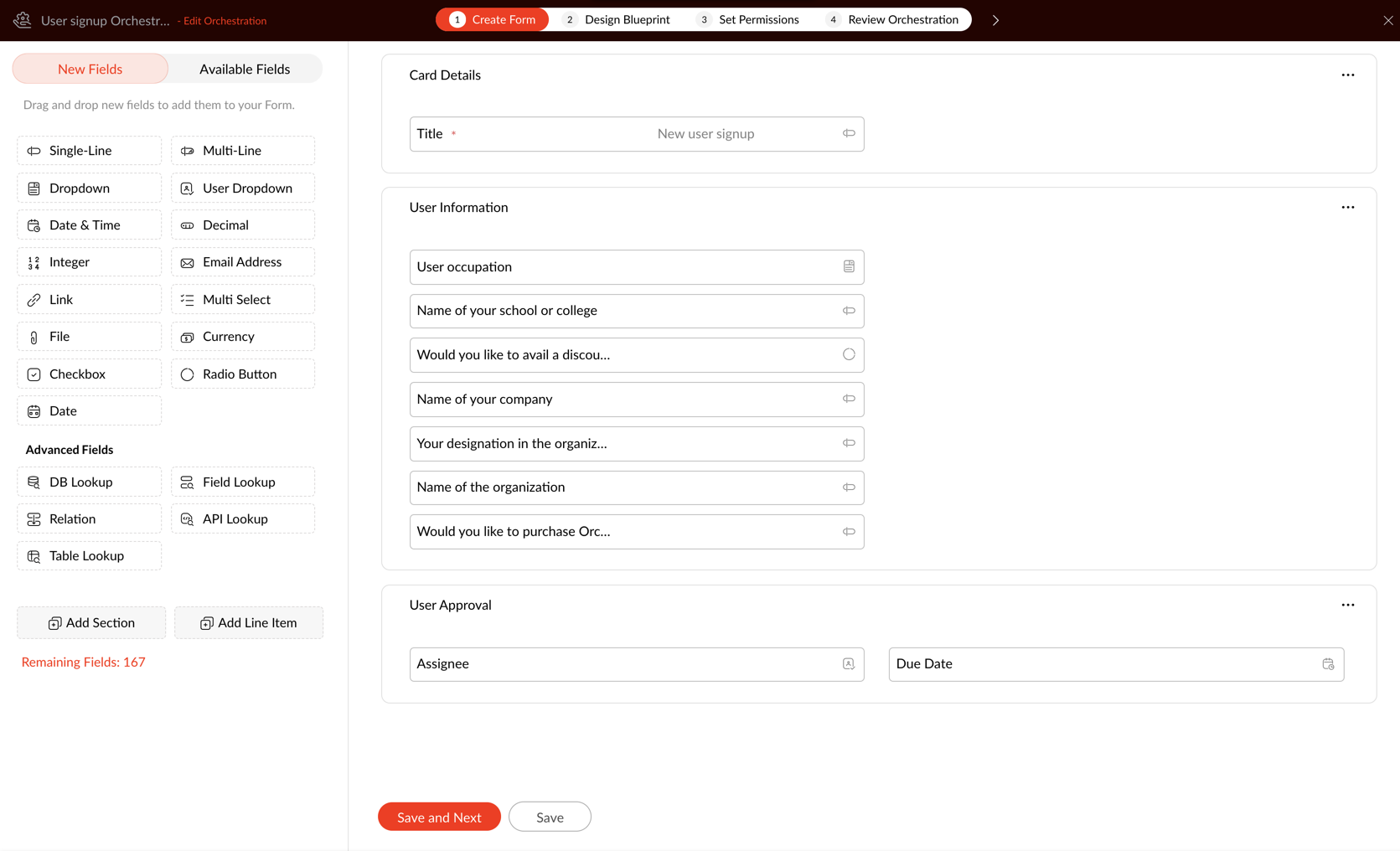The width and height of the screenshot is (1400, 851).
Task: Click the orchestration logo icon in header
Action: point(23,20)
